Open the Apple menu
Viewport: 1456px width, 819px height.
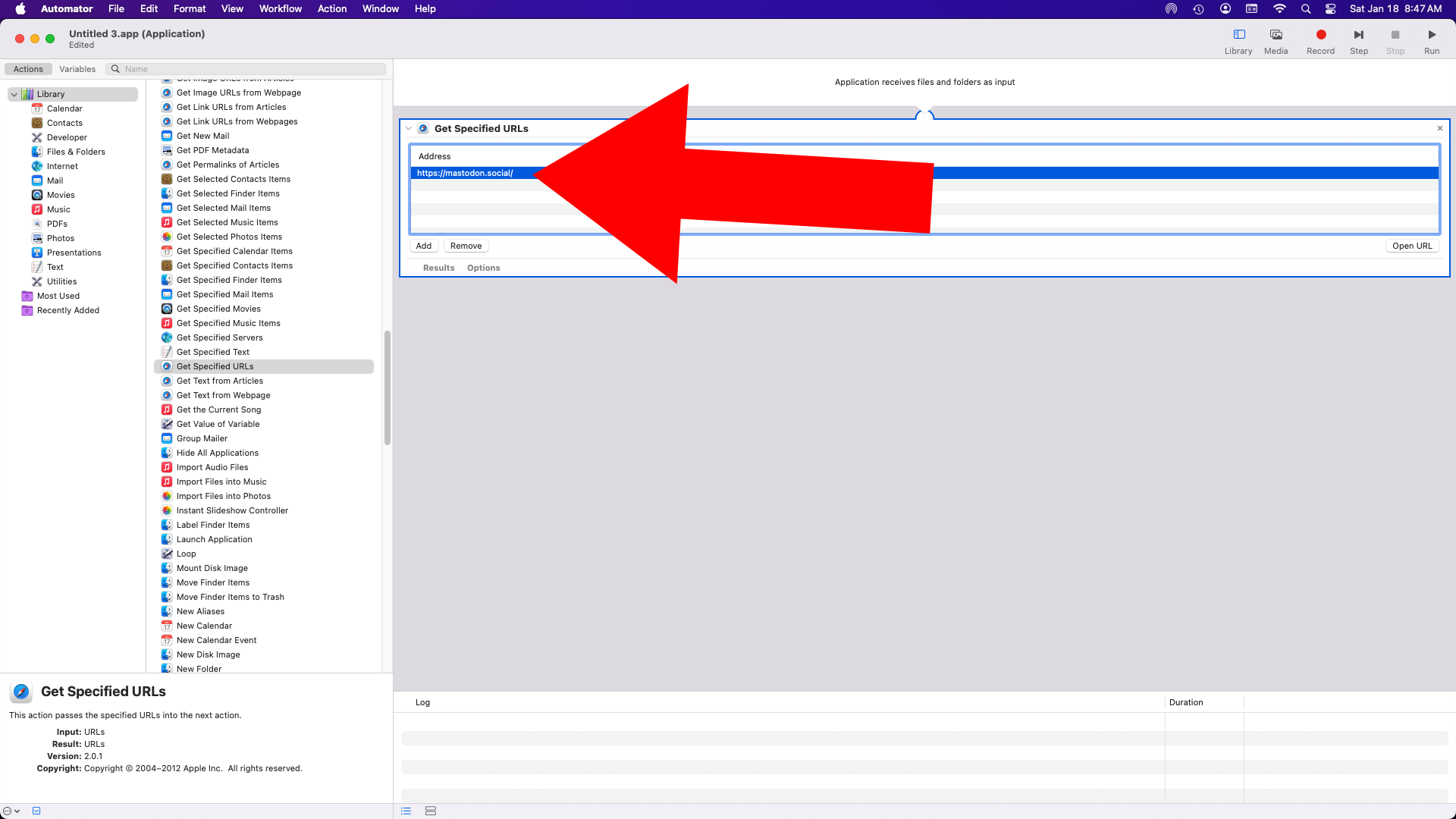(20, 9)
